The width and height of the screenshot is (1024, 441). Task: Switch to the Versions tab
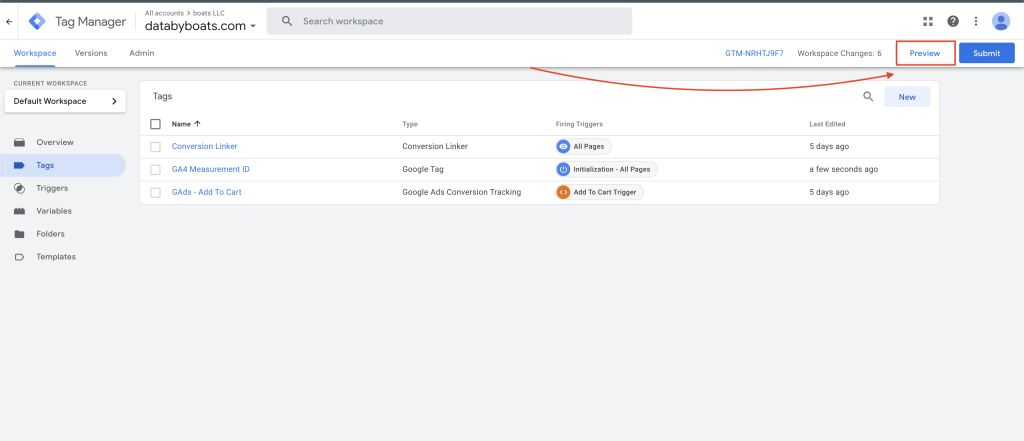(91, 53)
